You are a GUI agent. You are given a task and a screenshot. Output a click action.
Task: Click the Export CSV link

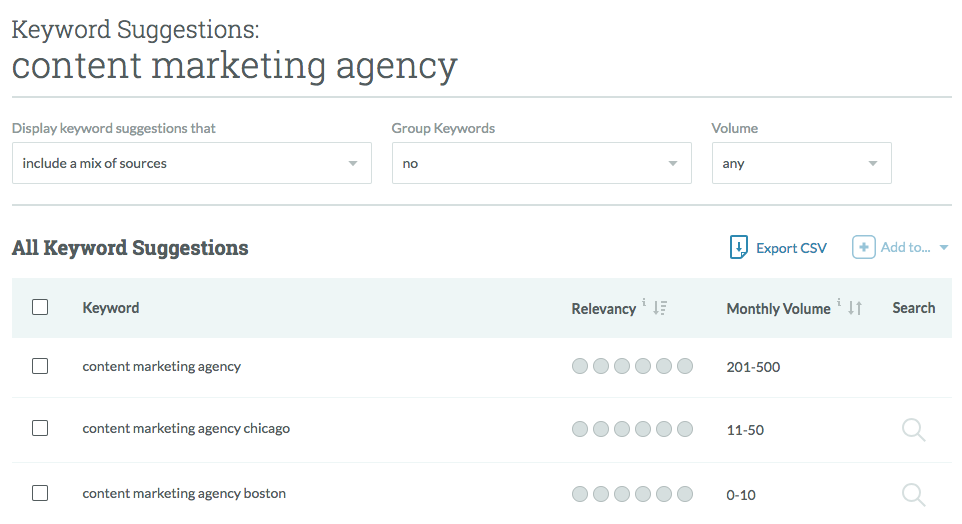tap(791, 248)
